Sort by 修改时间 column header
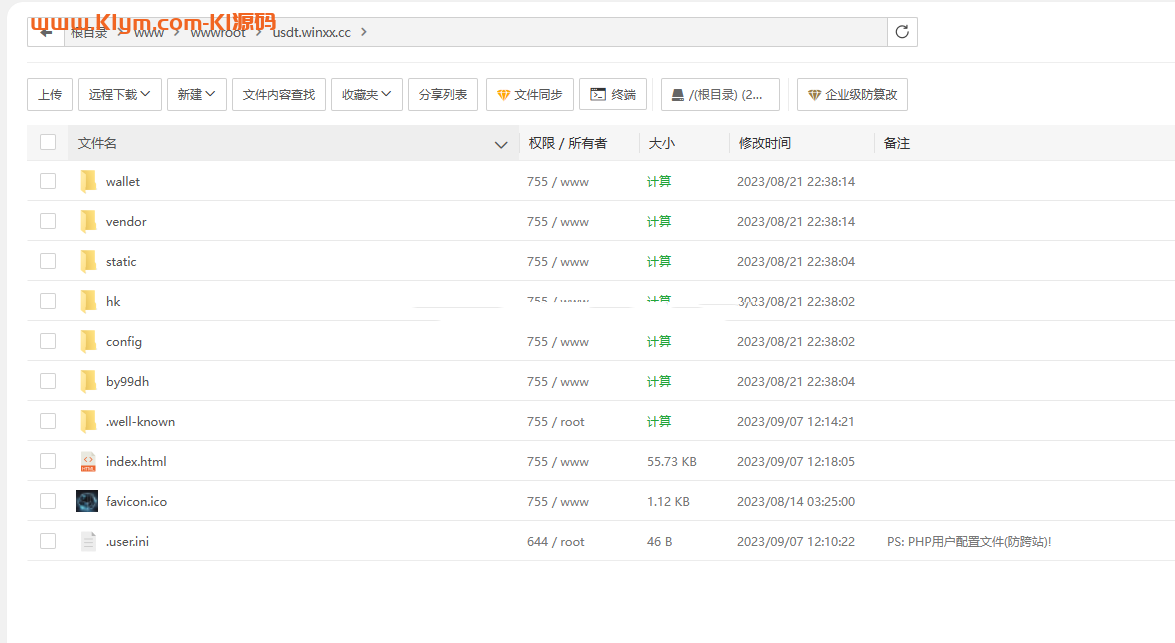1175x643 pixels. (765, 143)
